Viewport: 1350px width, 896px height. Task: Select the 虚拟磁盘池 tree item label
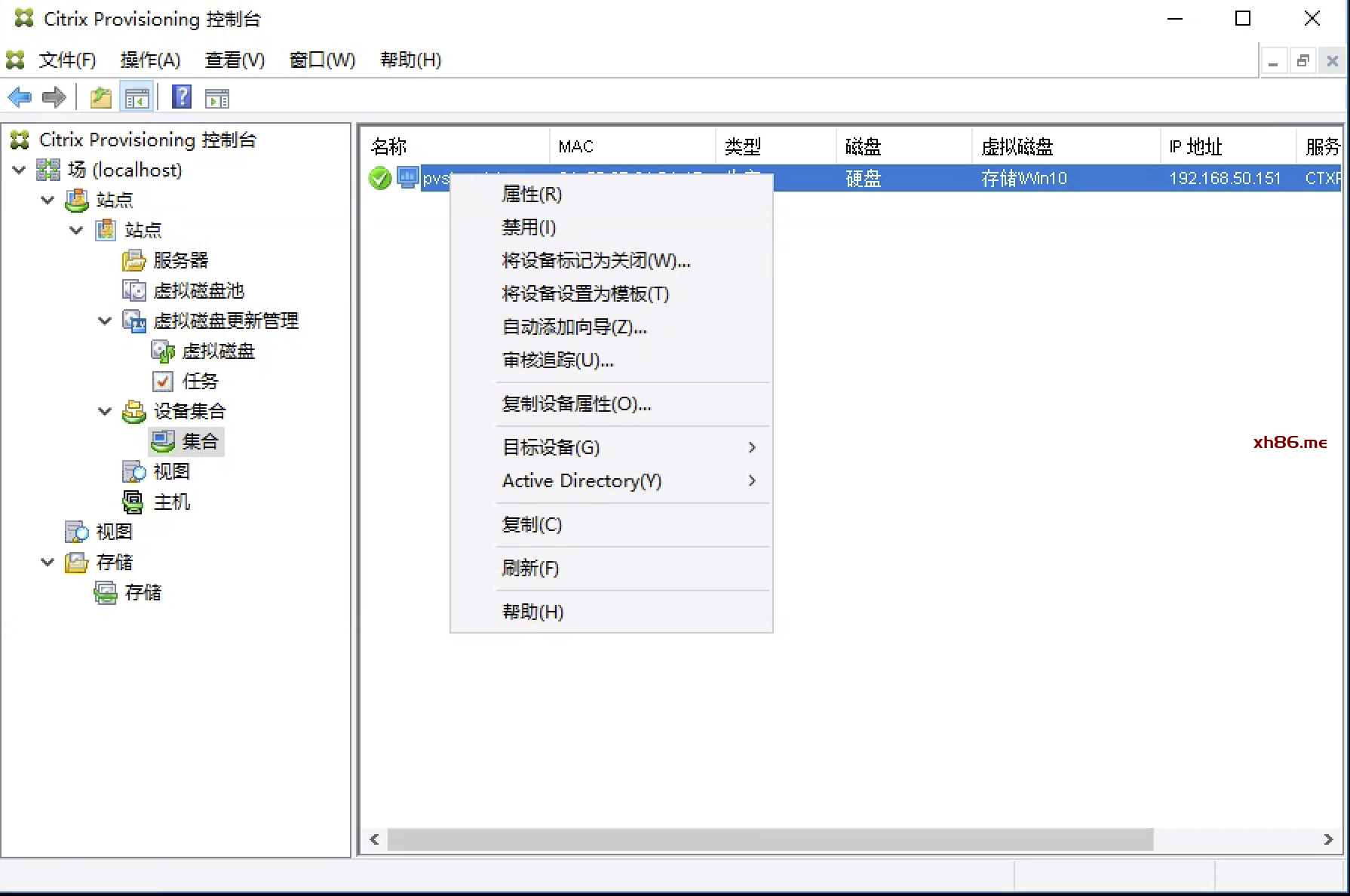click(x=199, y=290)
